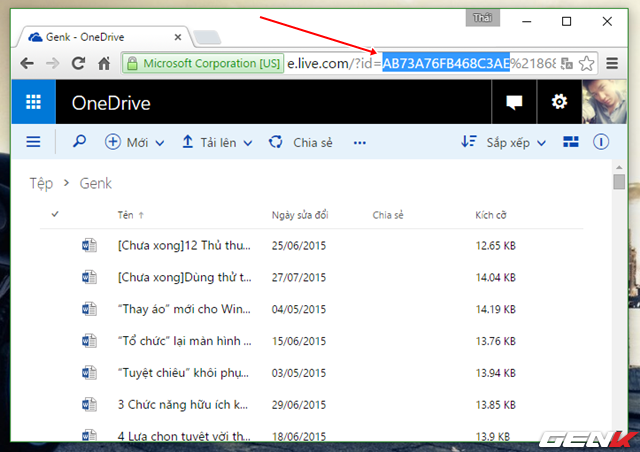Go forward in Chrome
Screen dimensions: 640x452
click(52, 63)
